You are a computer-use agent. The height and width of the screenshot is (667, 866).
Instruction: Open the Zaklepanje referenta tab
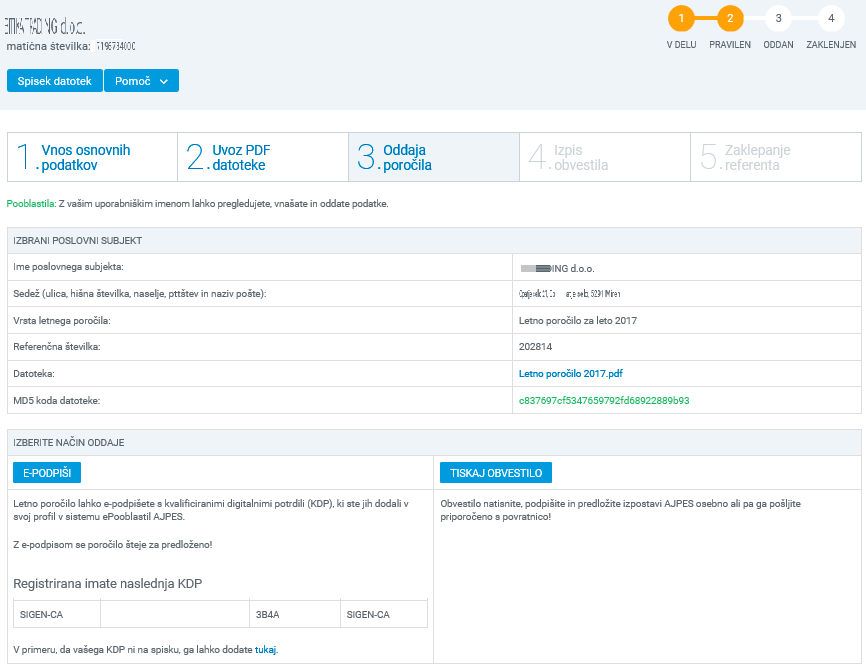[775, 157]
